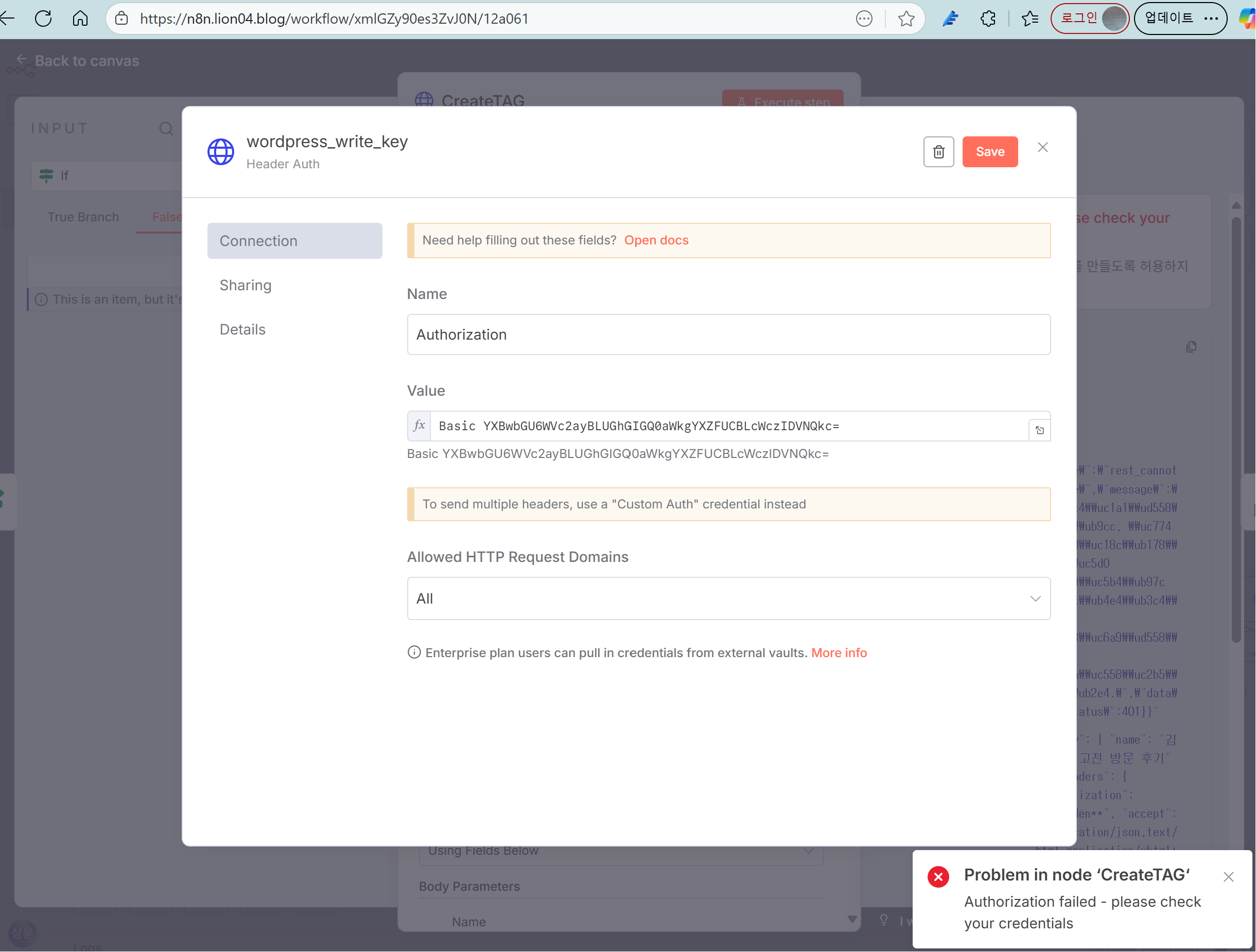The width and height of the screenshot is (1256, 952).
Task: Follow the More info link
Action: [x=839, y=653]
